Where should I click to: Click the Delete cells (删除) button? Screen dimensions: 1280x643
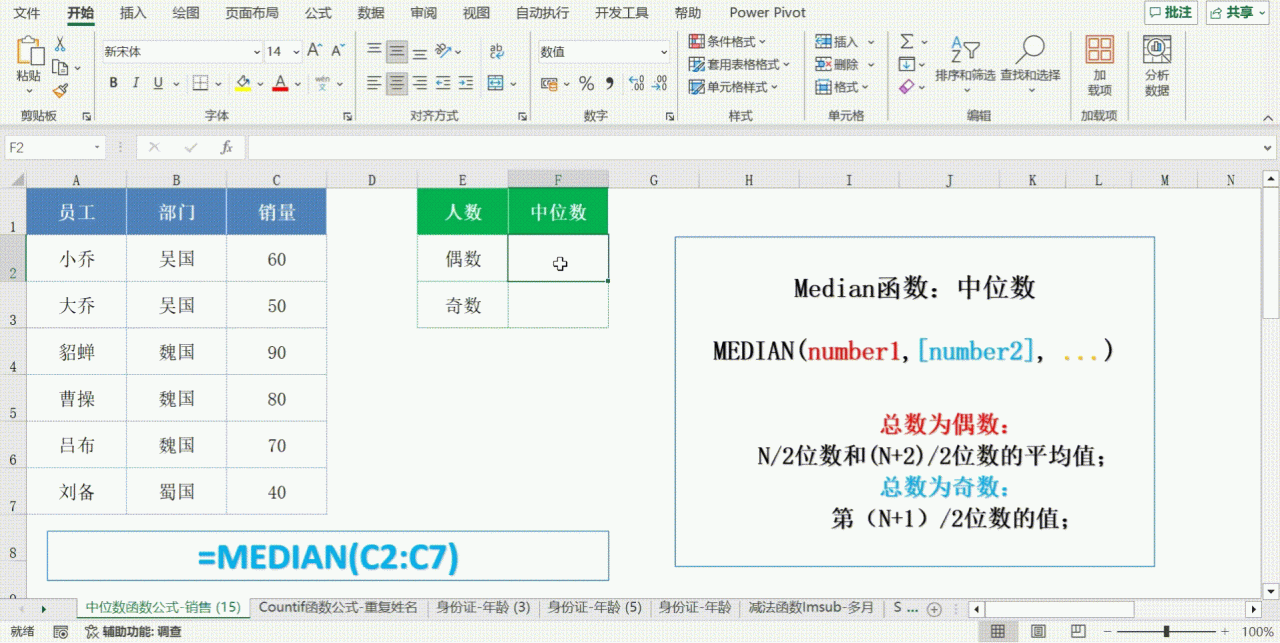coord(844,64)
